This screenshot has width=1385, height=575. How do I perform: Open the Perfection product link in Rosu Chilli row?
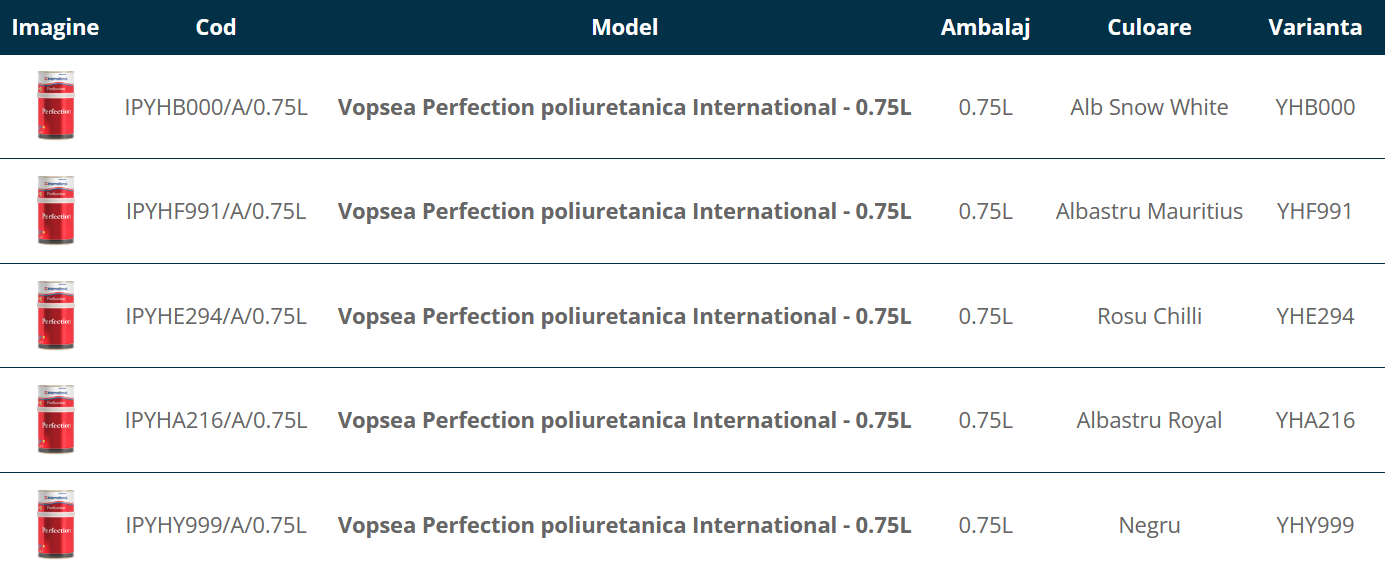click(x=624, y=316)
